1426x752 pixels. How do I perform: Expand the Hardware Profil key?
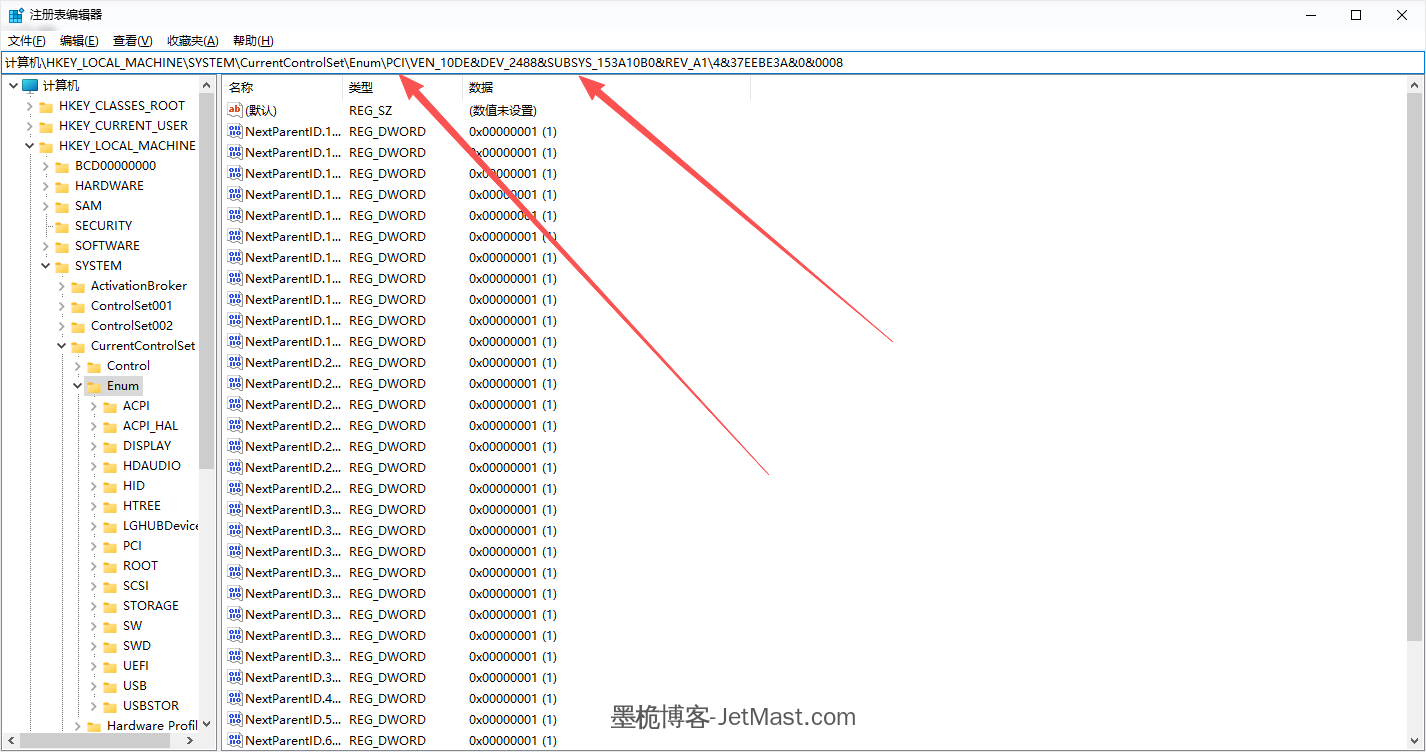point(77,726)
